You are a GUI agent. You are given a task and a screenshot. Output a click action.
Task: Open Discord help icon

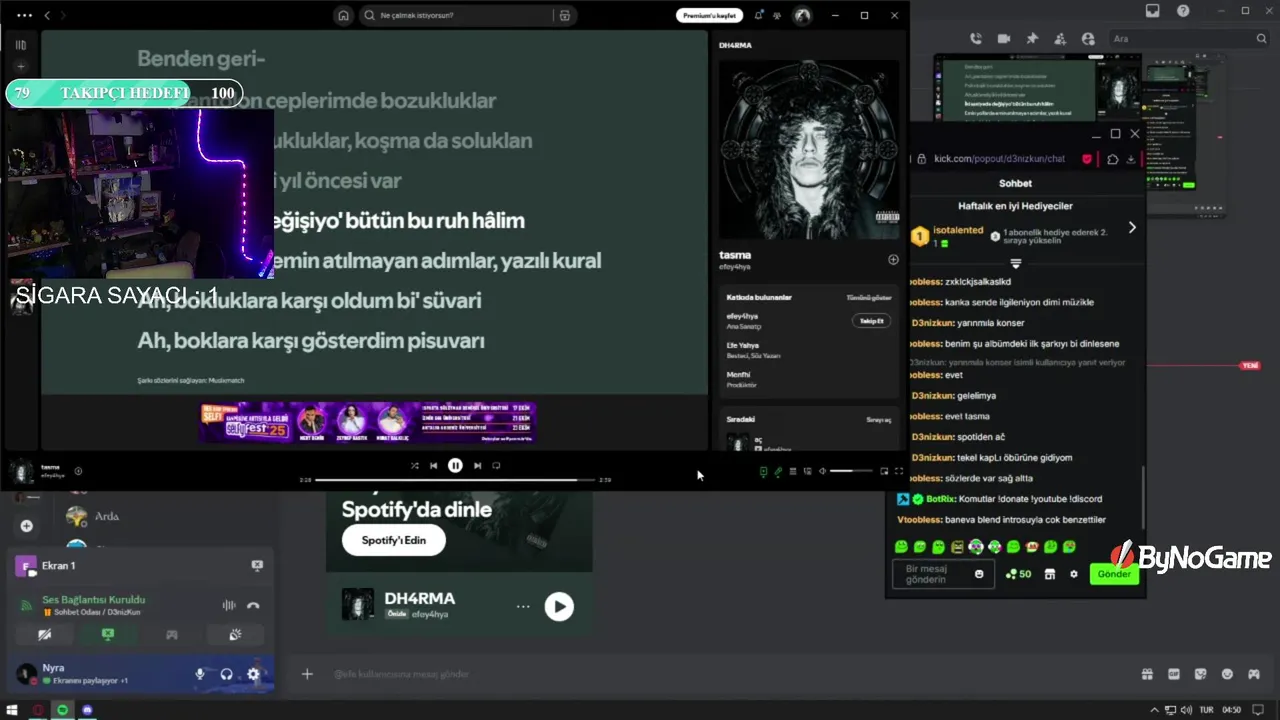[1183, 11]
